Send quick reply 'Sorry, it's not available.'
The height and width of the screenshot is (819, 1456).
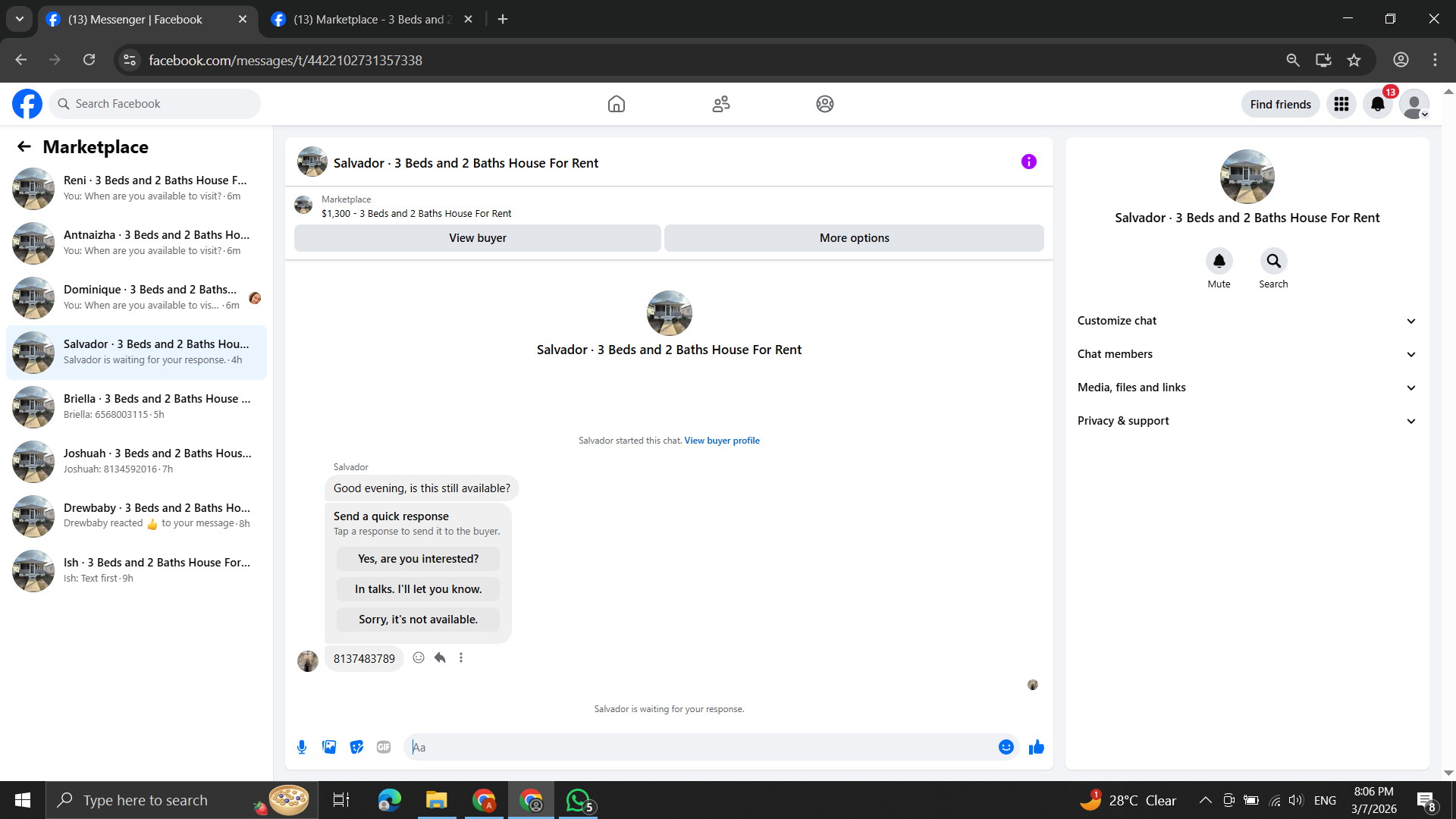(419, 620)
